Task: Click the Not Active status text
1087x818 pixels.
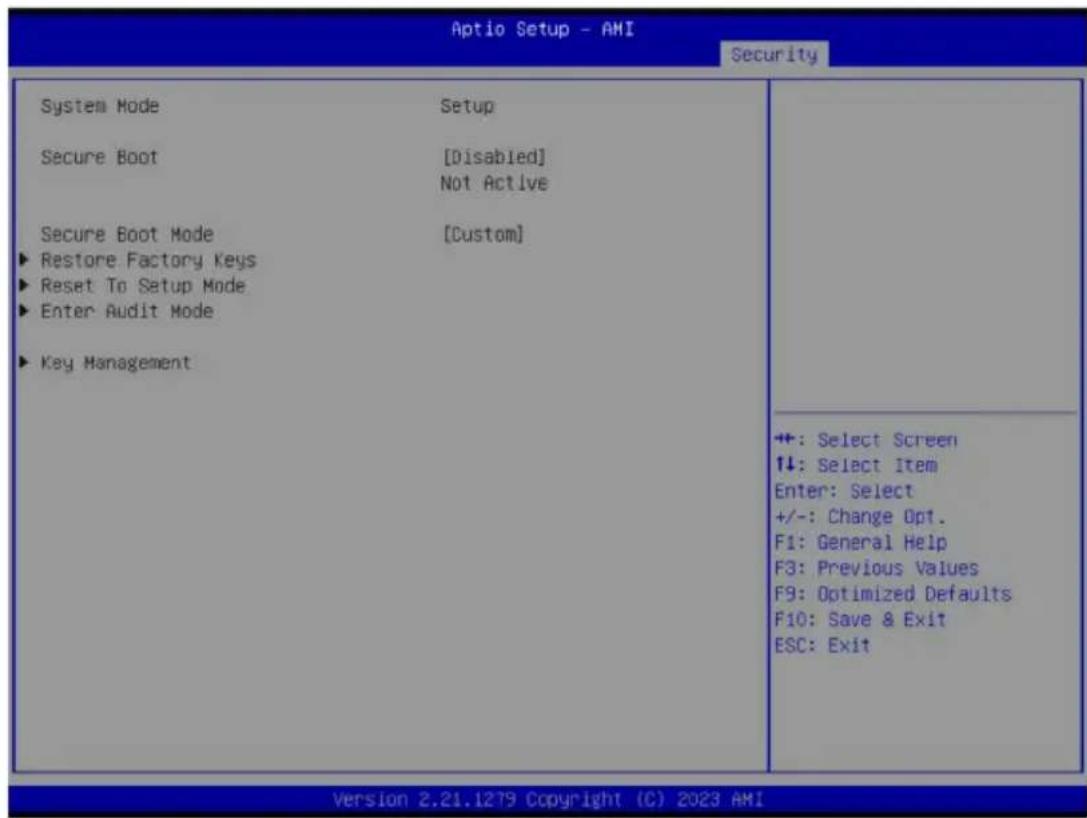Action: [494, 183]
